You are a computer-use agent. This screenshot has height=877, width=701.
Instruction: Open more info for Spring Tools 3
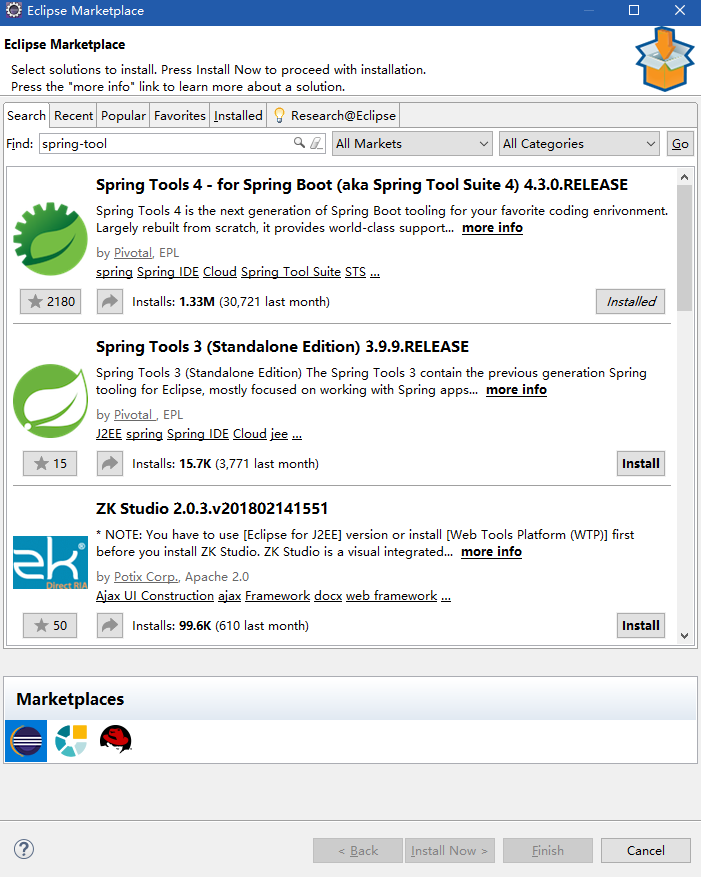tap(516, 390)
